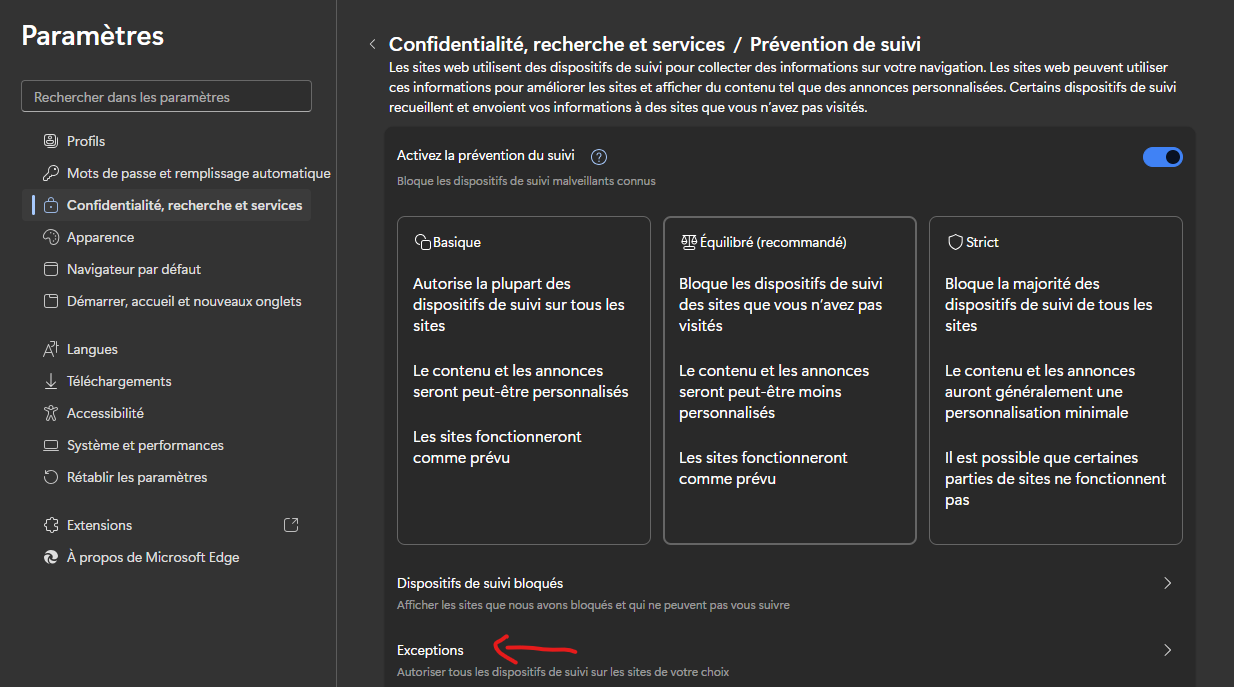1234x687 pixels.
Task: Disable the tracking prevention toggle
Action: (1162, 157)
